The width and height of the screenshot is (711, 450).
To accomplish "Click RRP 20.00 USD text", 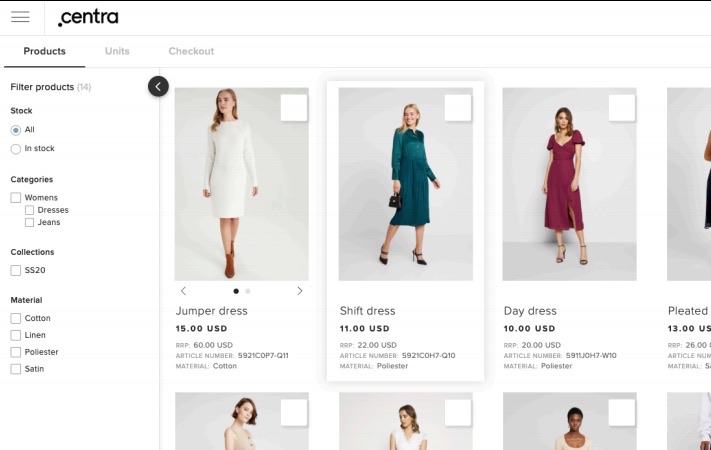I will point(532,345).
